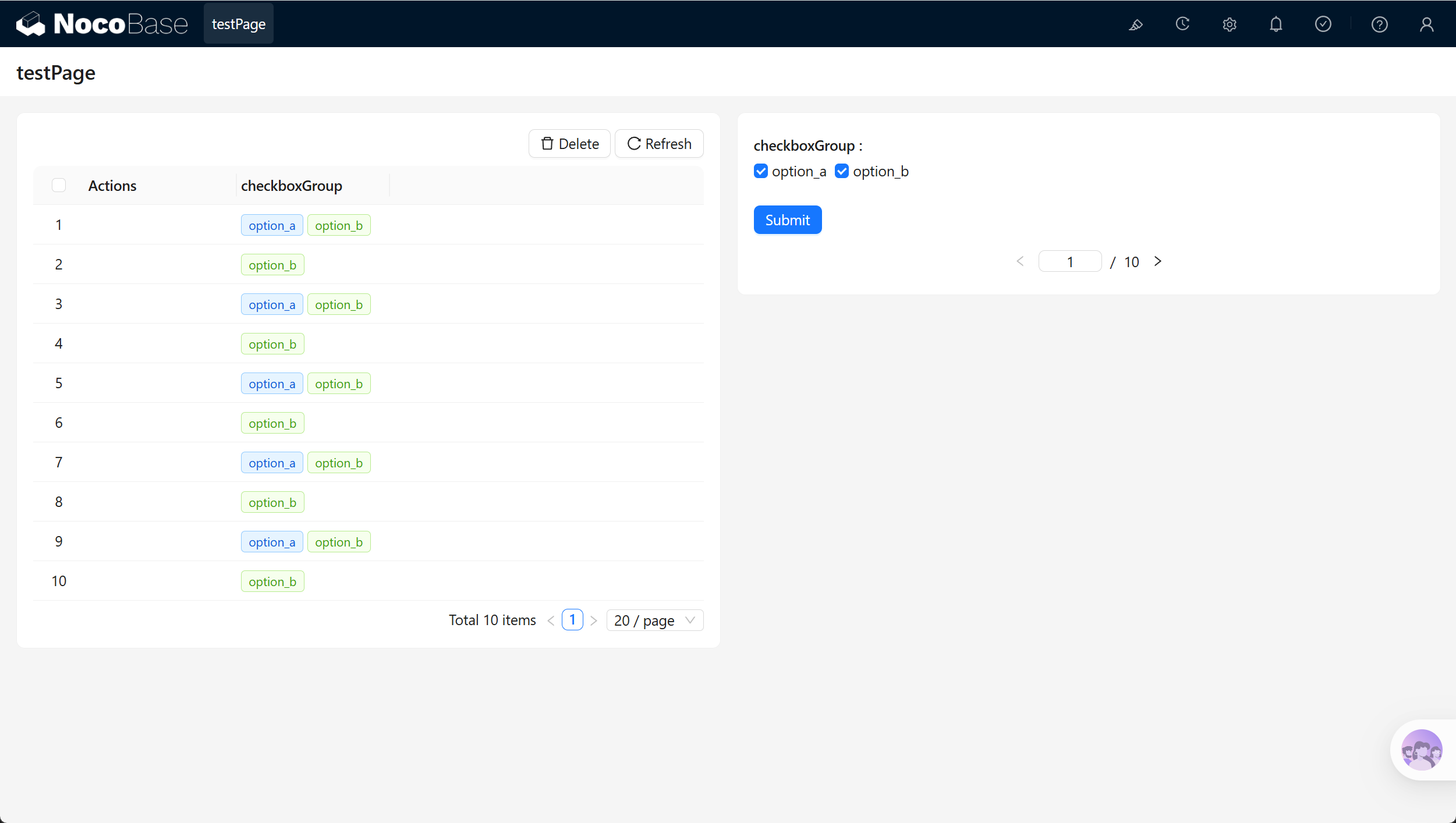
Task: Focus the form page number input field
Action: 1069,262
